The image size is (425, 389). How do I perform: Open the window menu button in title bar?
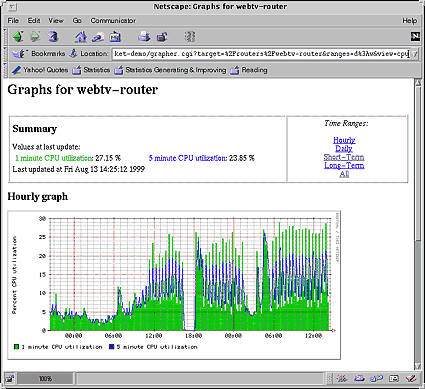pyautogui.click(x=12, y=7)
